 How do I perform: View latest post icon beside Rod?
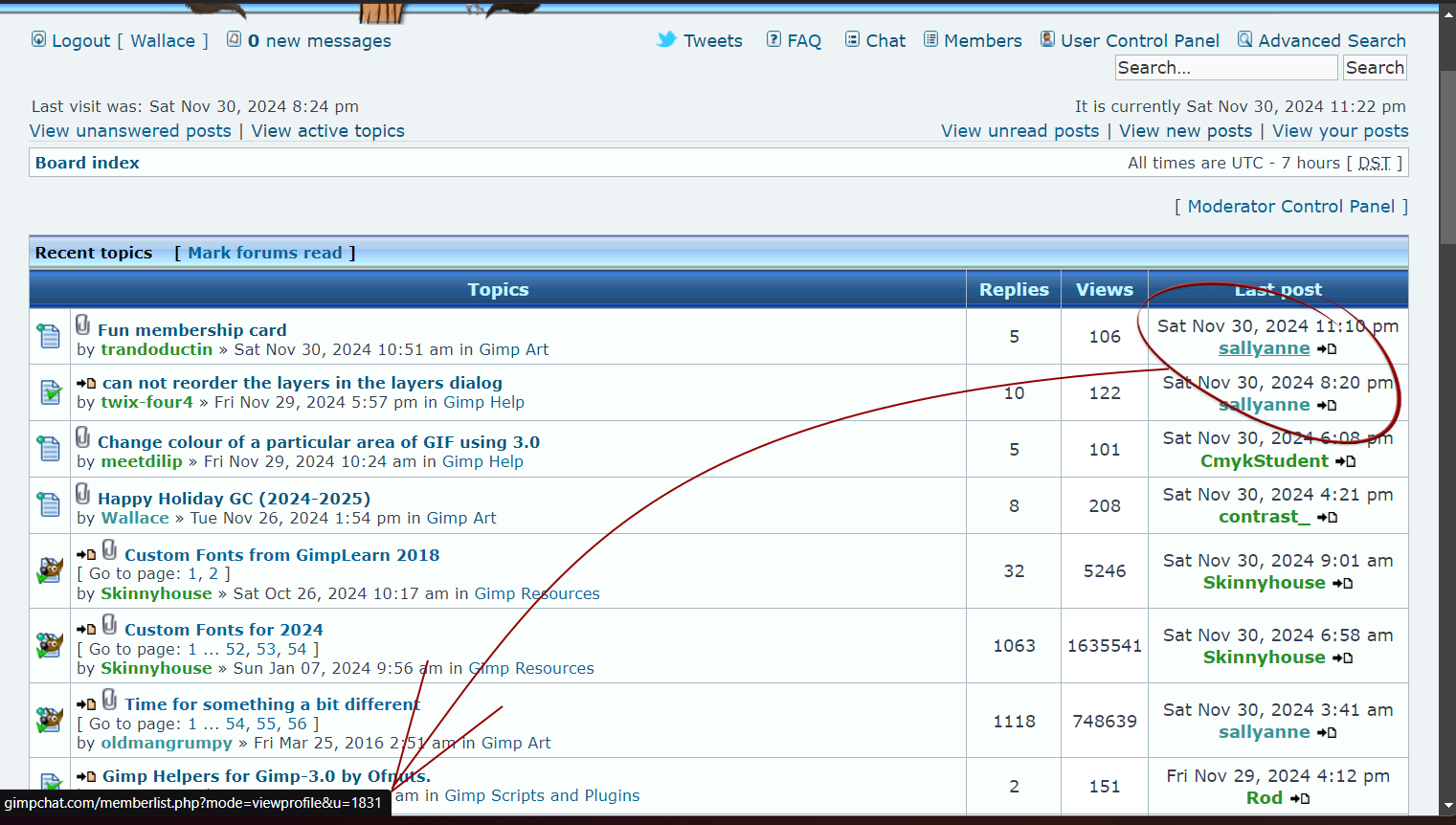[x=1300, y=798]
